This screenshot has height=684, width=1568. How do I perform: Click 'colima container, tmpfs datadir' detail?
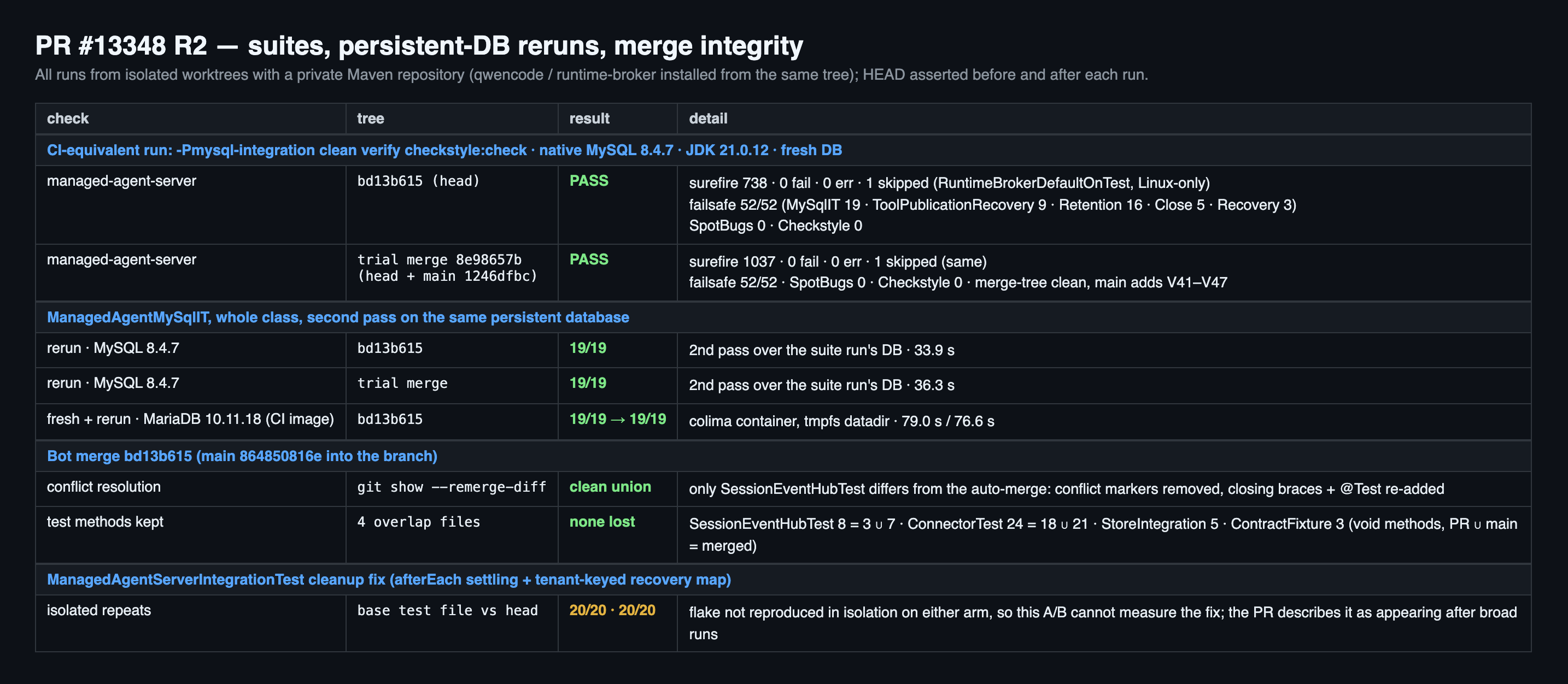click(841, 421)
